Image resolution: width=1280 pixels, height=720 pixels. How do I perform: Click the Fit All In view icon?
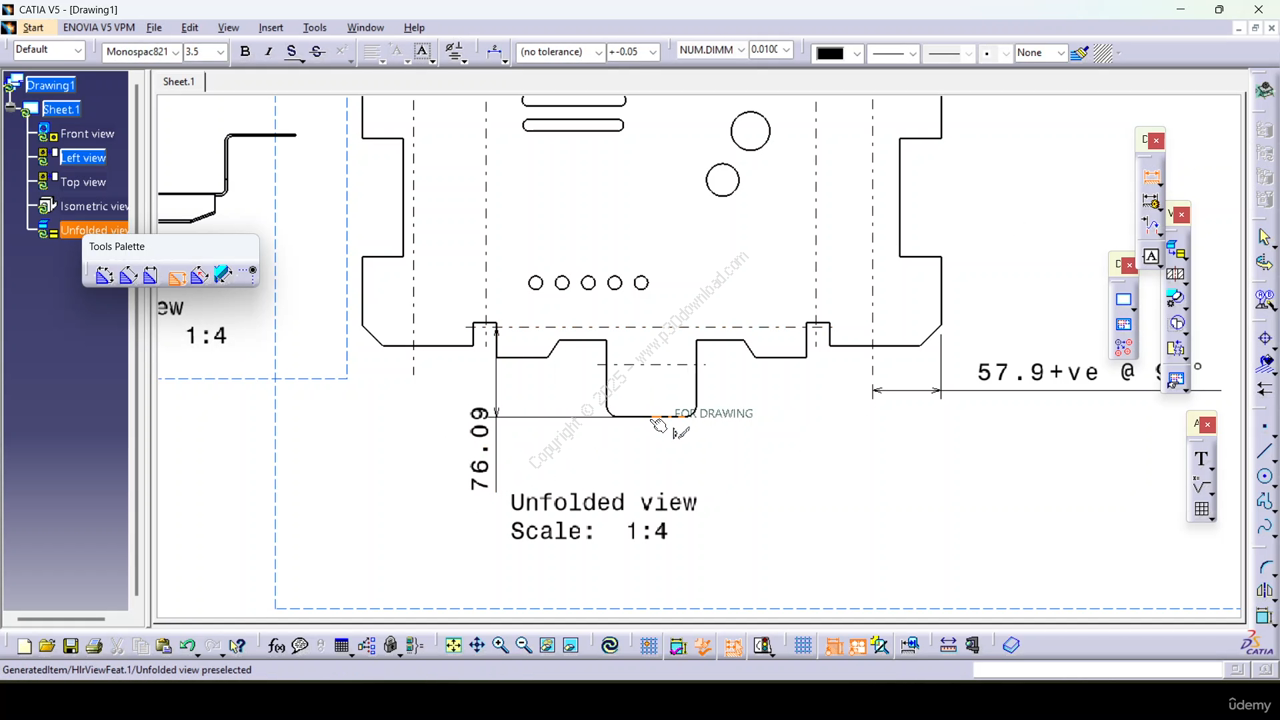(x=453, y=646)
